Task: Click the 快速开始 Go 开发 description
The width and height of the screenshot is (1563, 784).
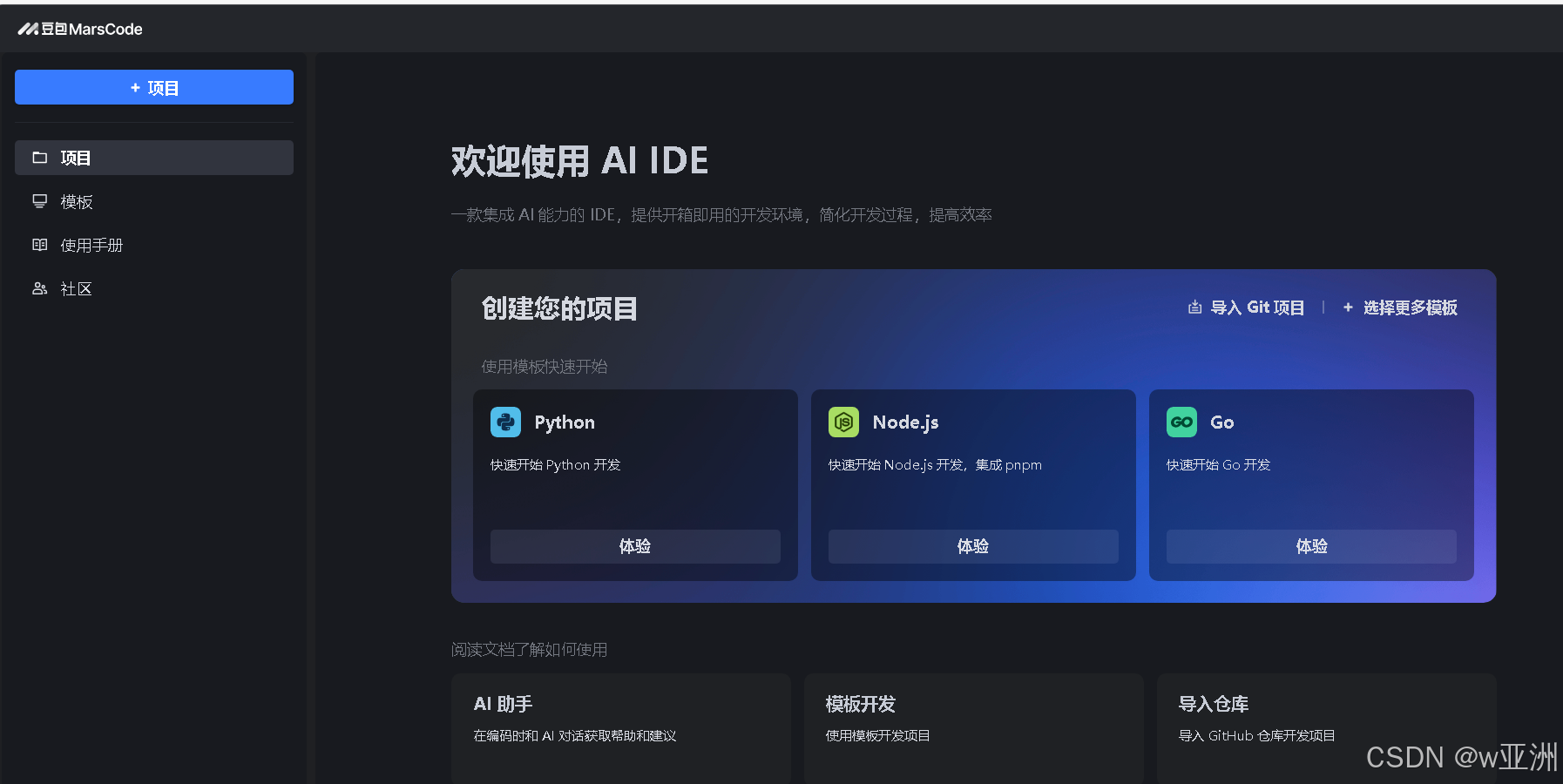Action: (1218, 465)
